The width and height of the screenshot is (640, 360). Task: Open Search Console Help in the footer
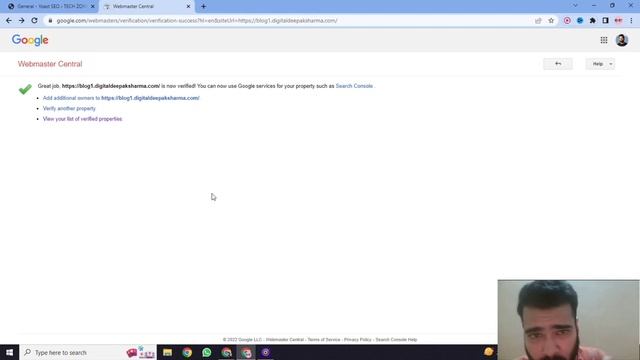pyautogui.click(x=396, y=340)
